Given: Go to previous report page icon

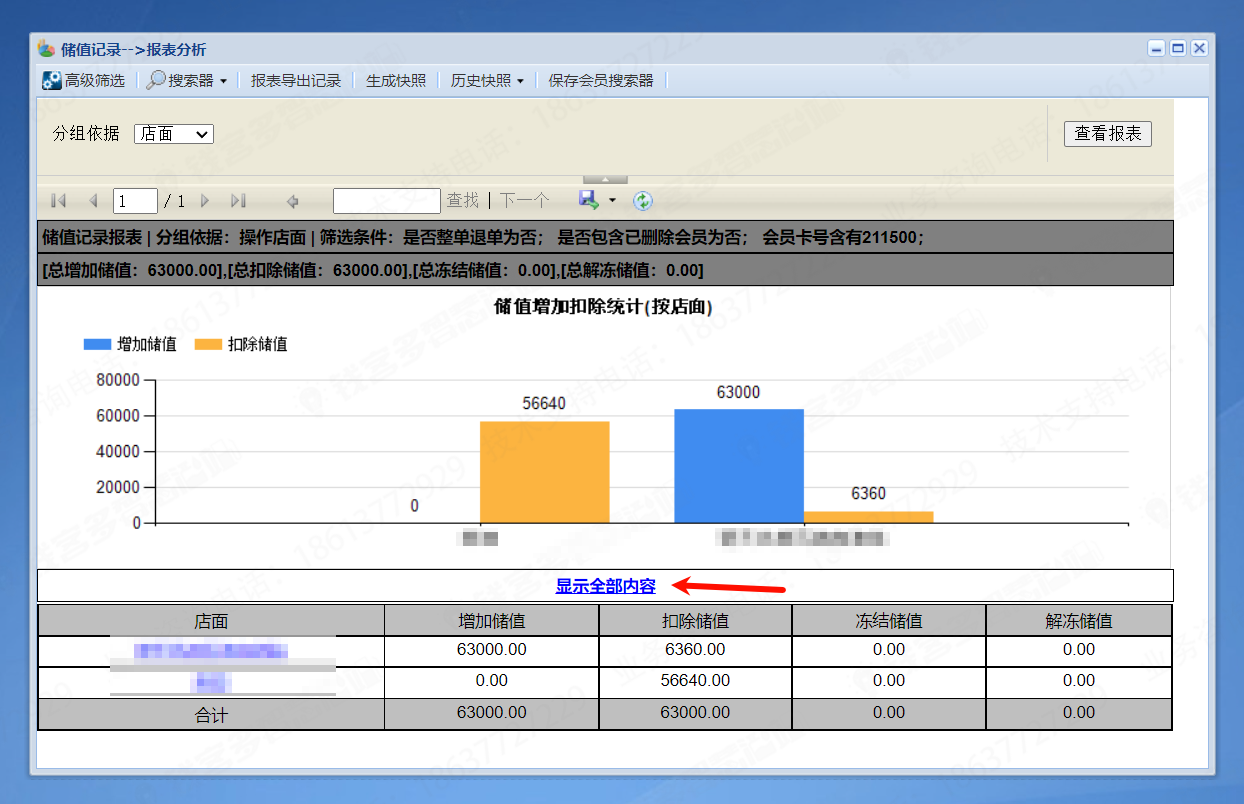Looking at the screenshot, I should tap(93, 201).
